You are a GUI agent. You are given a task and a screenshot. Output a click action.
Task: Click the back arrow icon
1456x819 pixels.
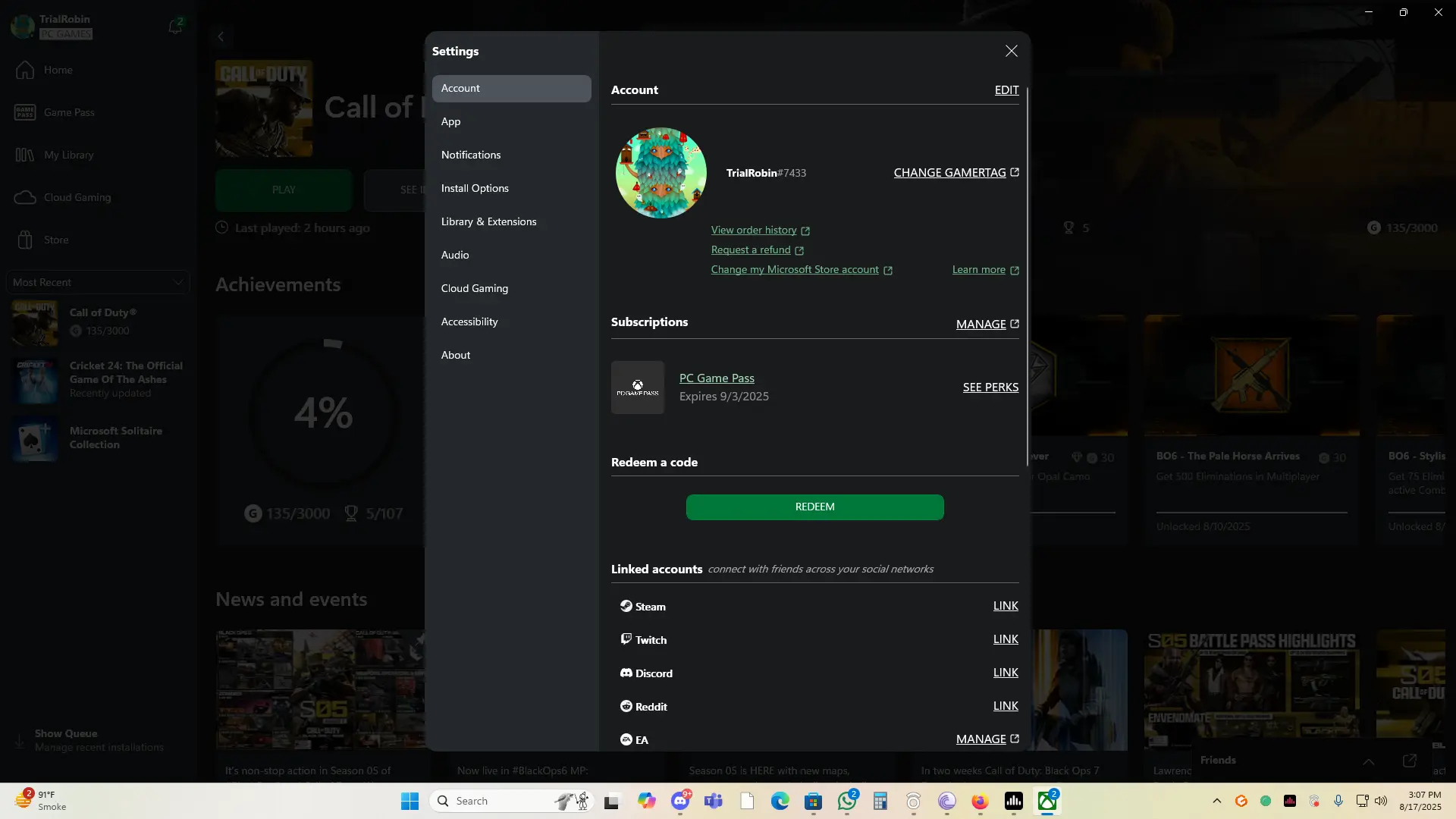[221, 36]
